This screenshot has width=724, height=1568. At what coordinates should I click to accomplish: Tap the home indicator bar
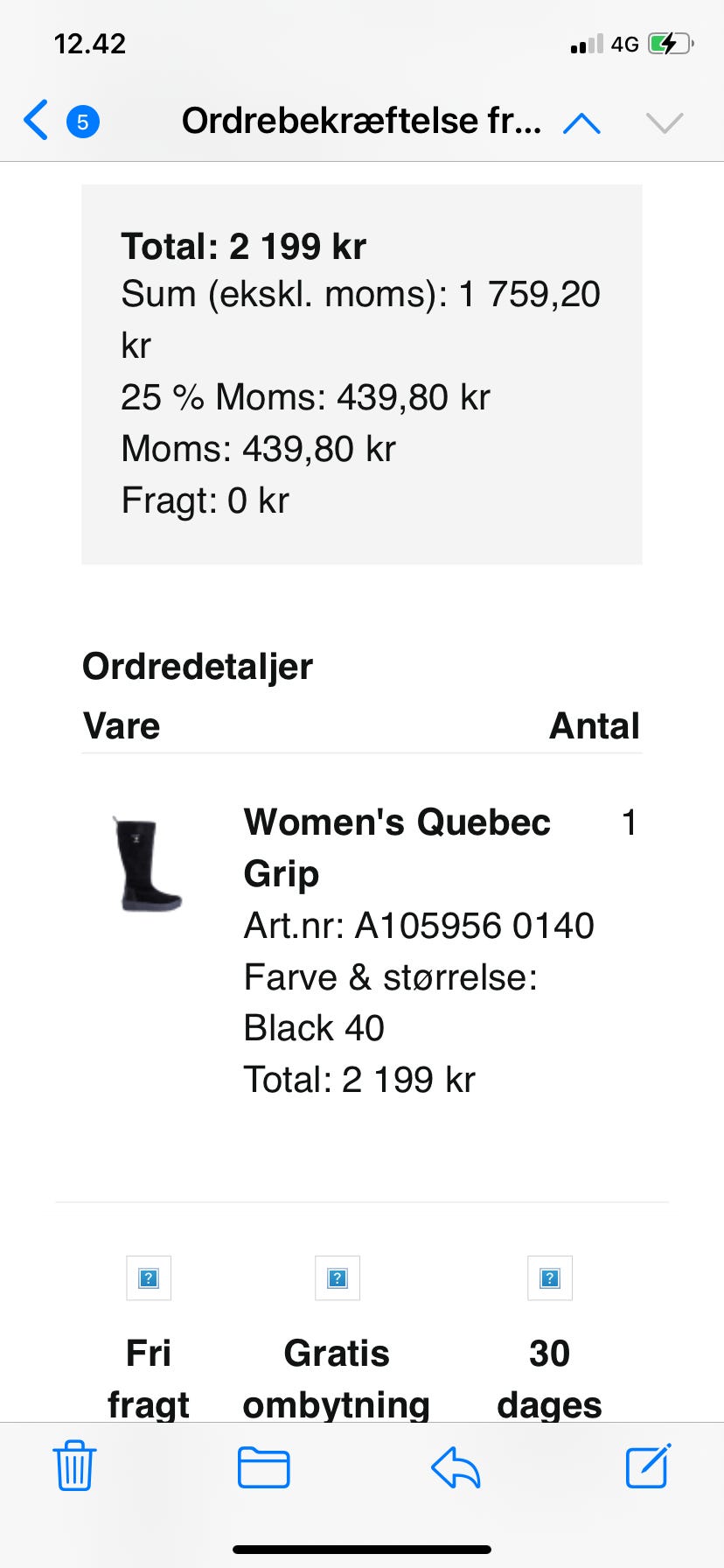click(362, 1550)
